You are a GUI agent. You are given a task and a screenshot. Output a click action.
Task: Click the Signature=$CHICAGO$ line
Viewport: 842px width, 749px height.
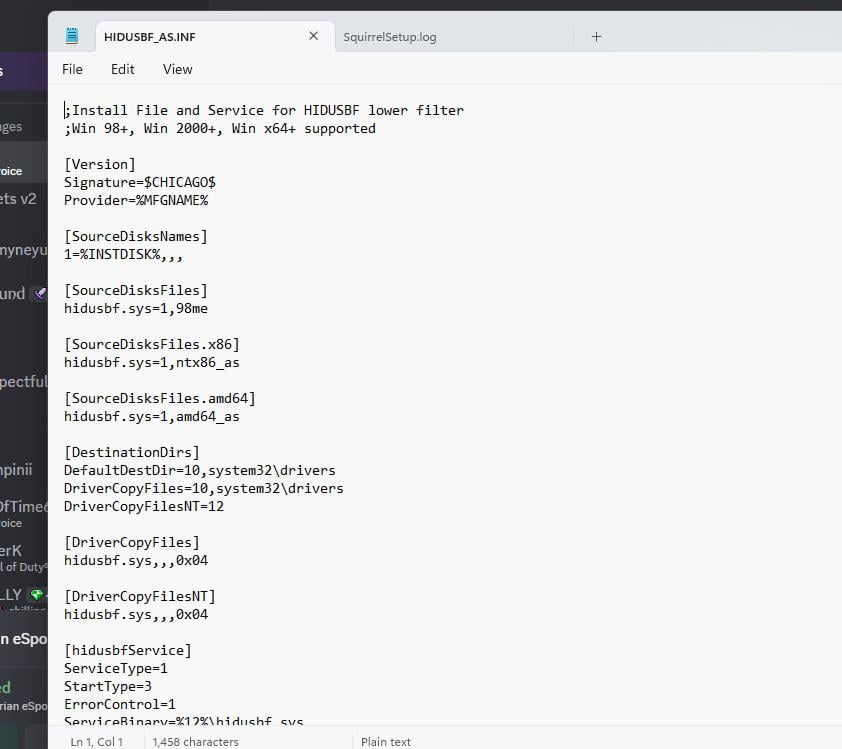click(140, 182)
